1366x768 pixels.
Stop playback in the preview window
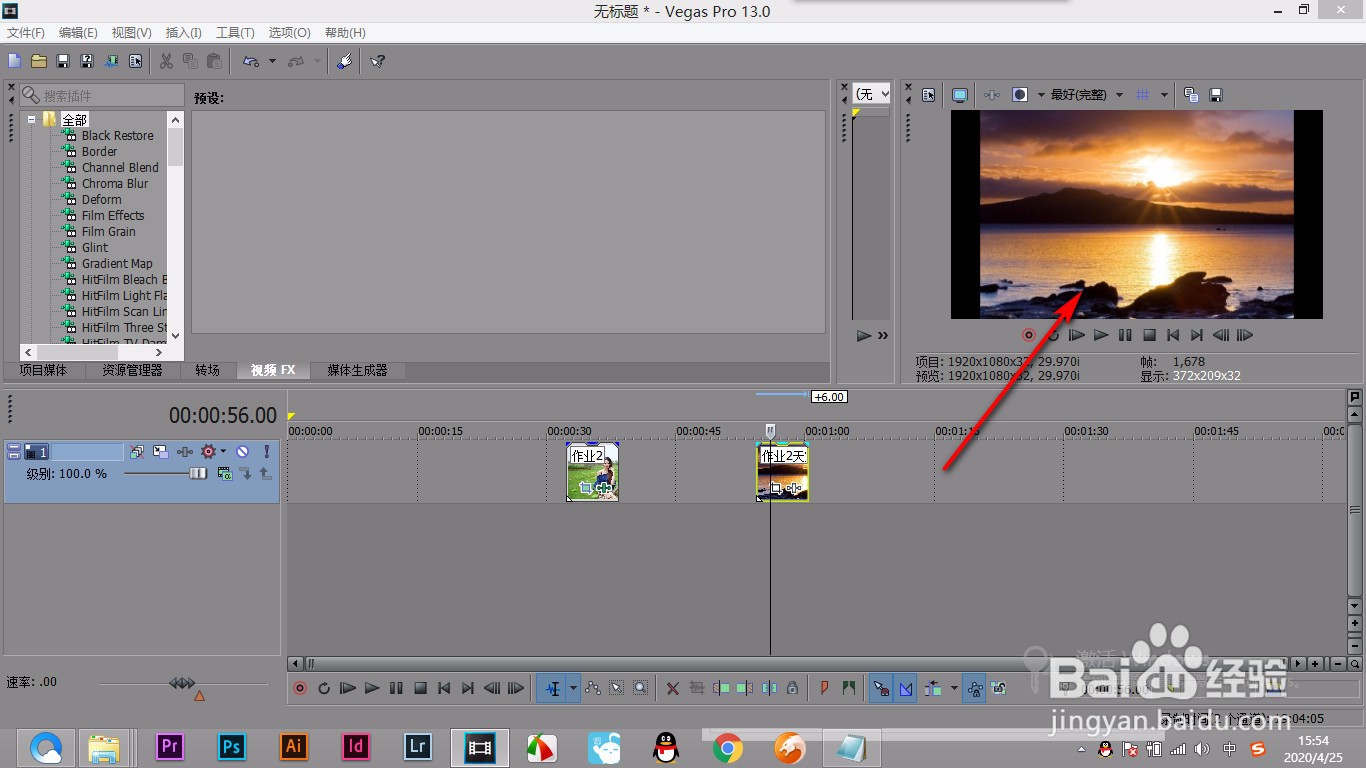coord(1149,335)
